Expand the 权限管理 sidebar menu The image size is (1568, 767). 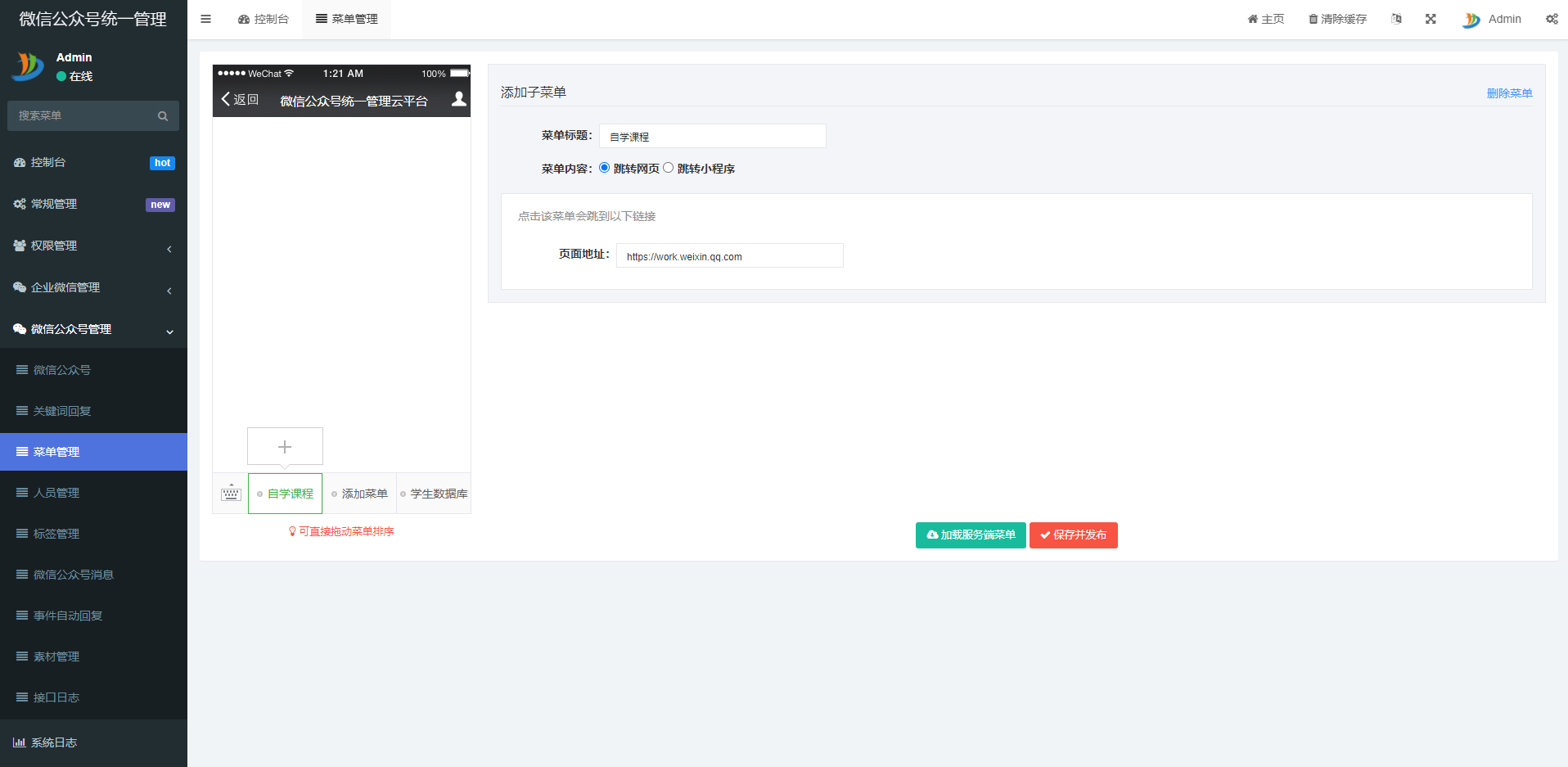[93, 246]
